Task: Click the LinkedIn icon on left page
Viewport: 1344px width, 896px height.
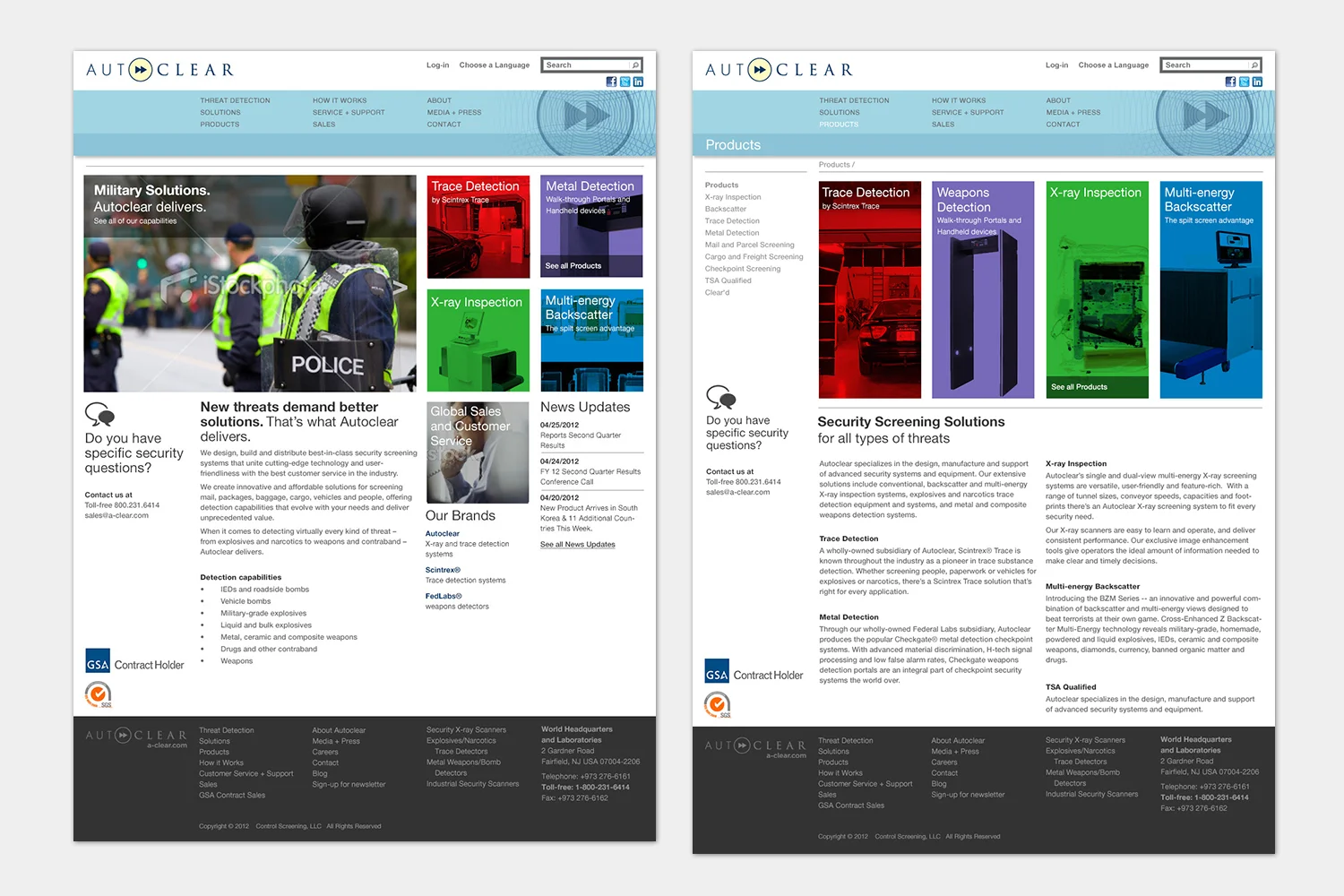Action: click(638, 82)
